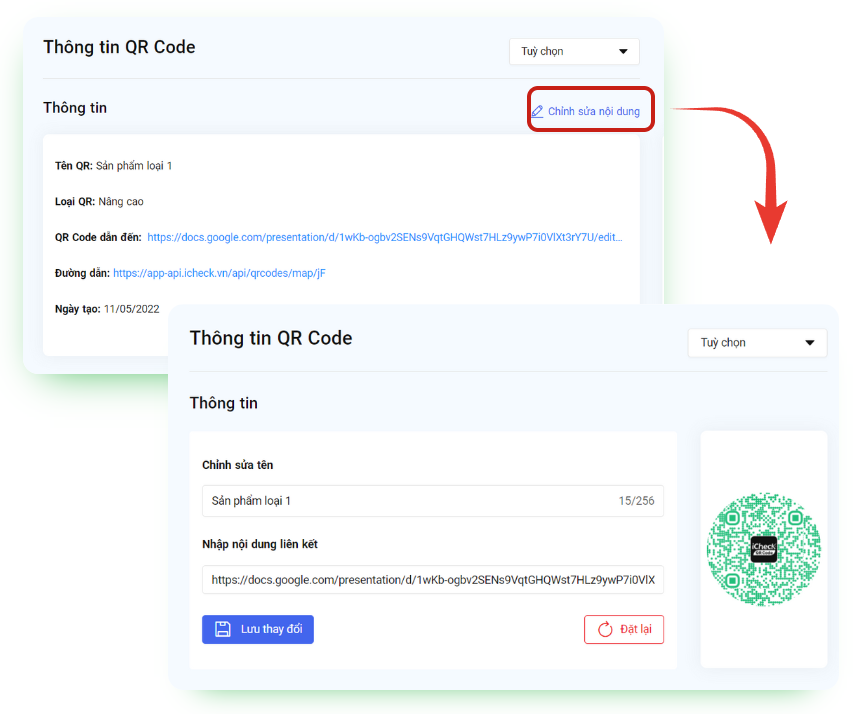The image size is (857, 714).
Task: Expand the Tuỳ chọn dropdown in the lower card
Action: coord(757,342)
